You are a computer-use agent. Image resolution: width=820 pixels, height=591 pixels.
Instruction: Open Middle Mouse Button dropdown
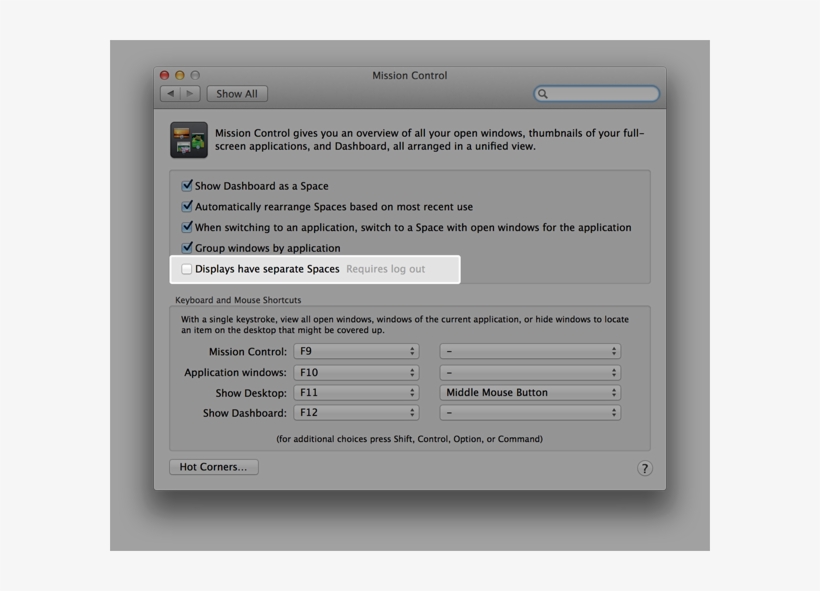point(530,393)
